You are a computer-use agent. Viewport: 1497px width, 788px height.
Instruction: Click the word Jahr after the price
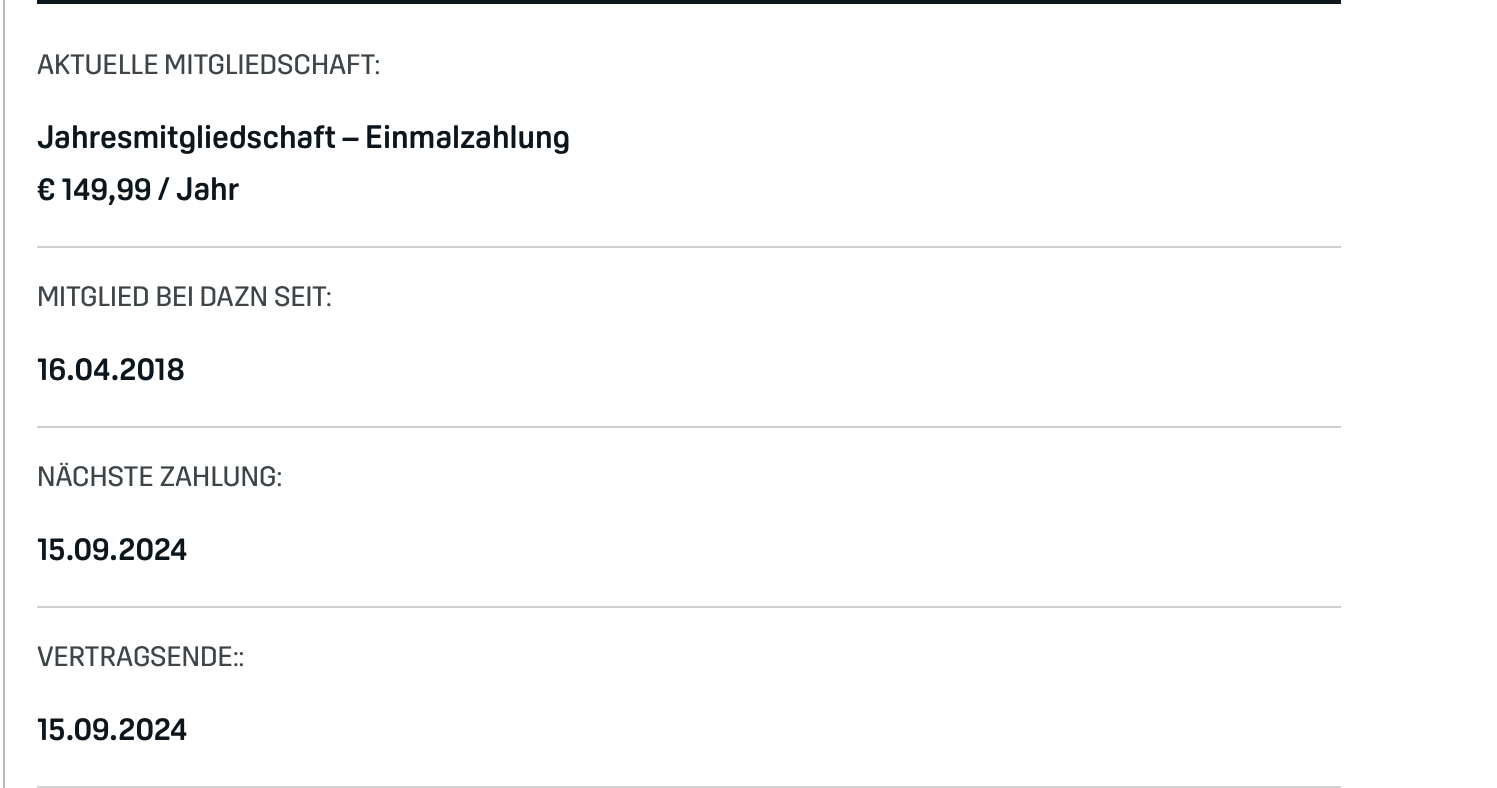click(x=208, y=189)
